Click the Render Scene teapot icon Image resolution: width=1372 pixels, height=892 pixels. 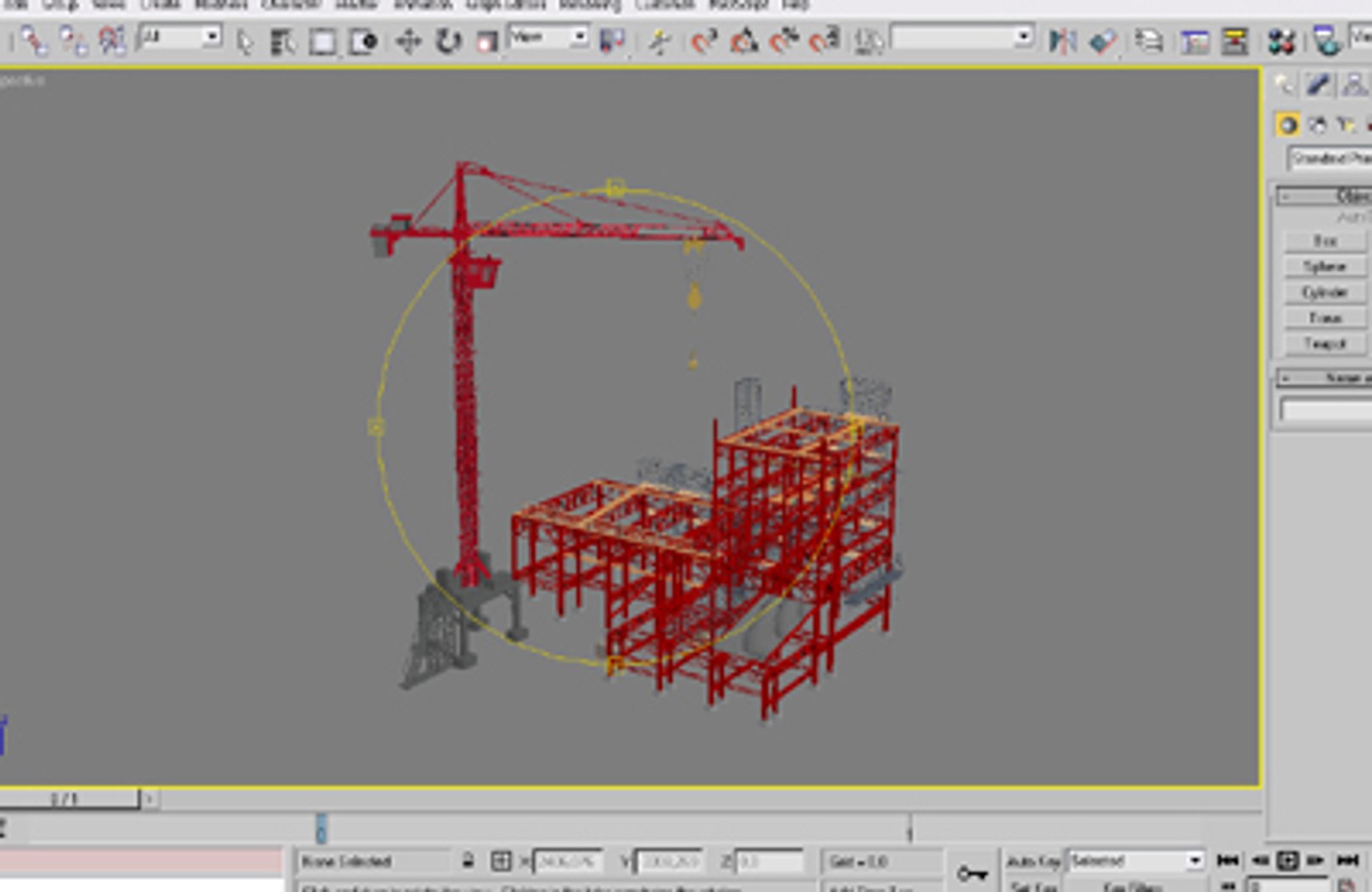(1327, 41)
